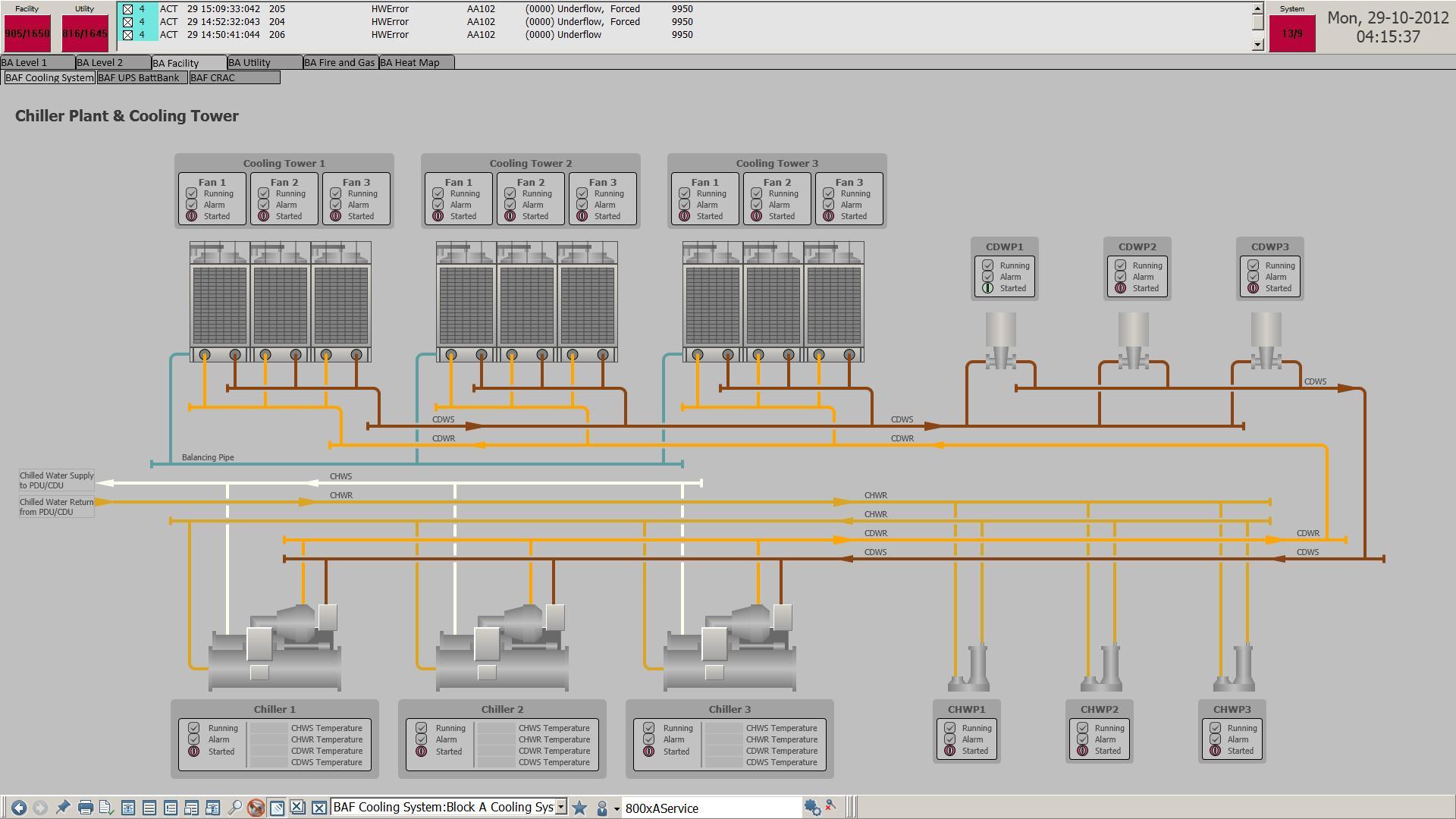Select the BAF Cooling System button

(x=49, y=77)
